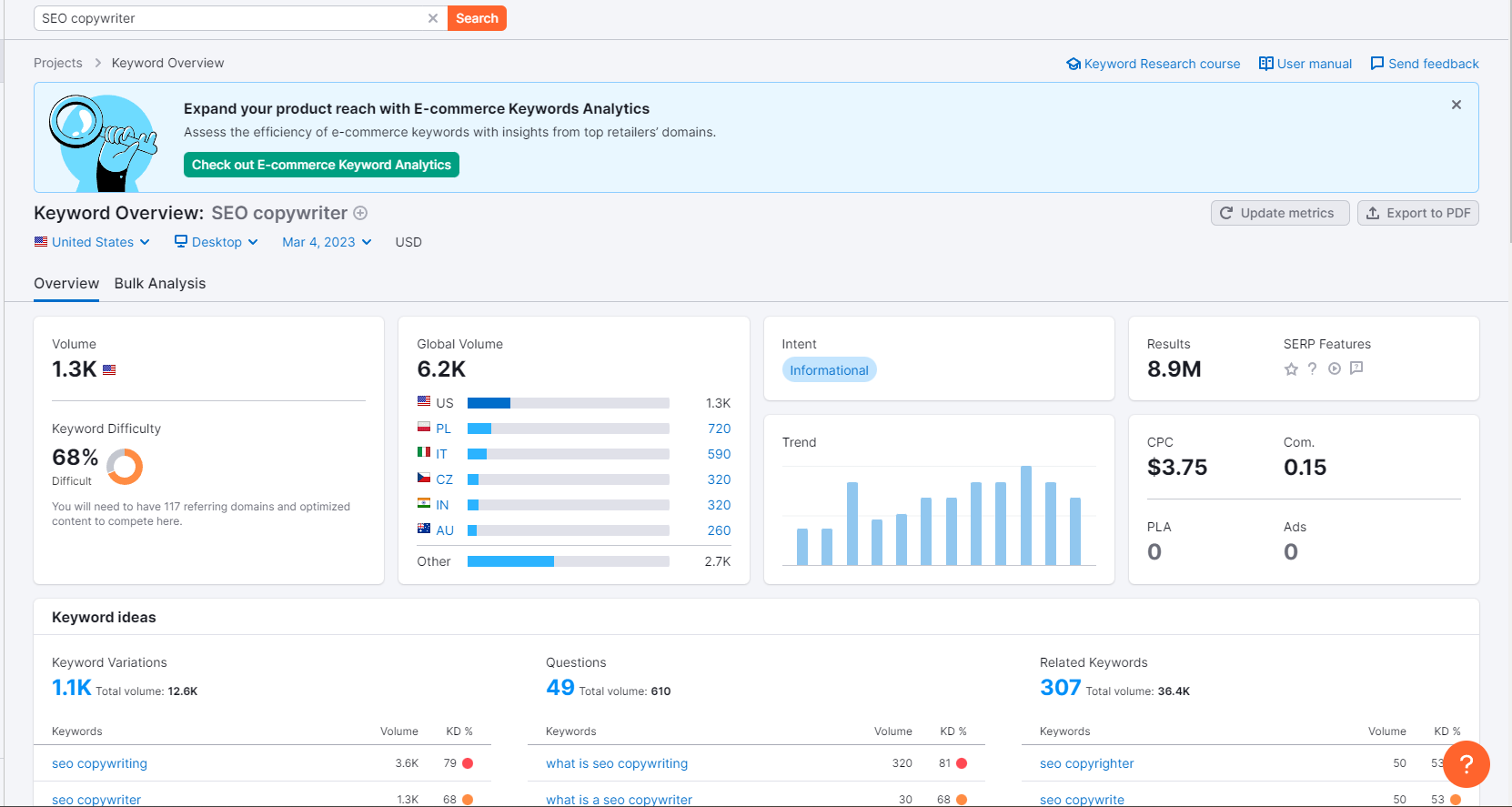Click the Other volume progress bar
The width and height of the screenshot is (1512, 807).
(569, 561)
